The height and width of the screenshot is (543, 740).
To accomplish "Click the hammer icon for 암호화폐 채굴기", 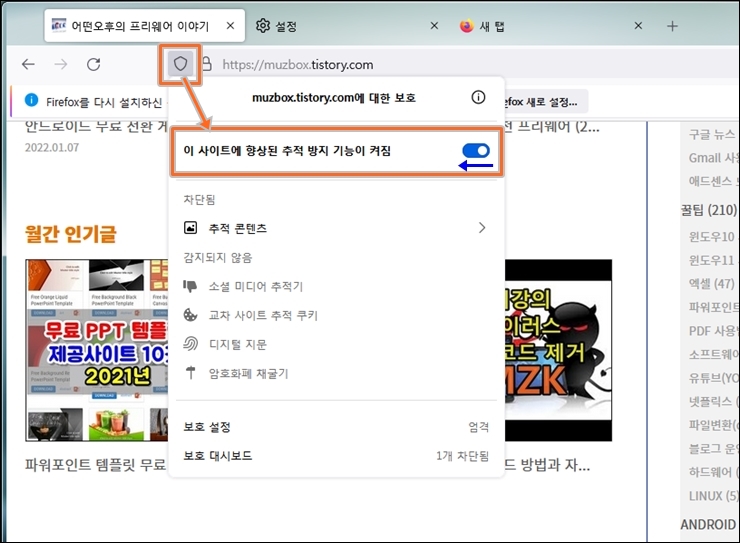I will (x=190, y=373).
